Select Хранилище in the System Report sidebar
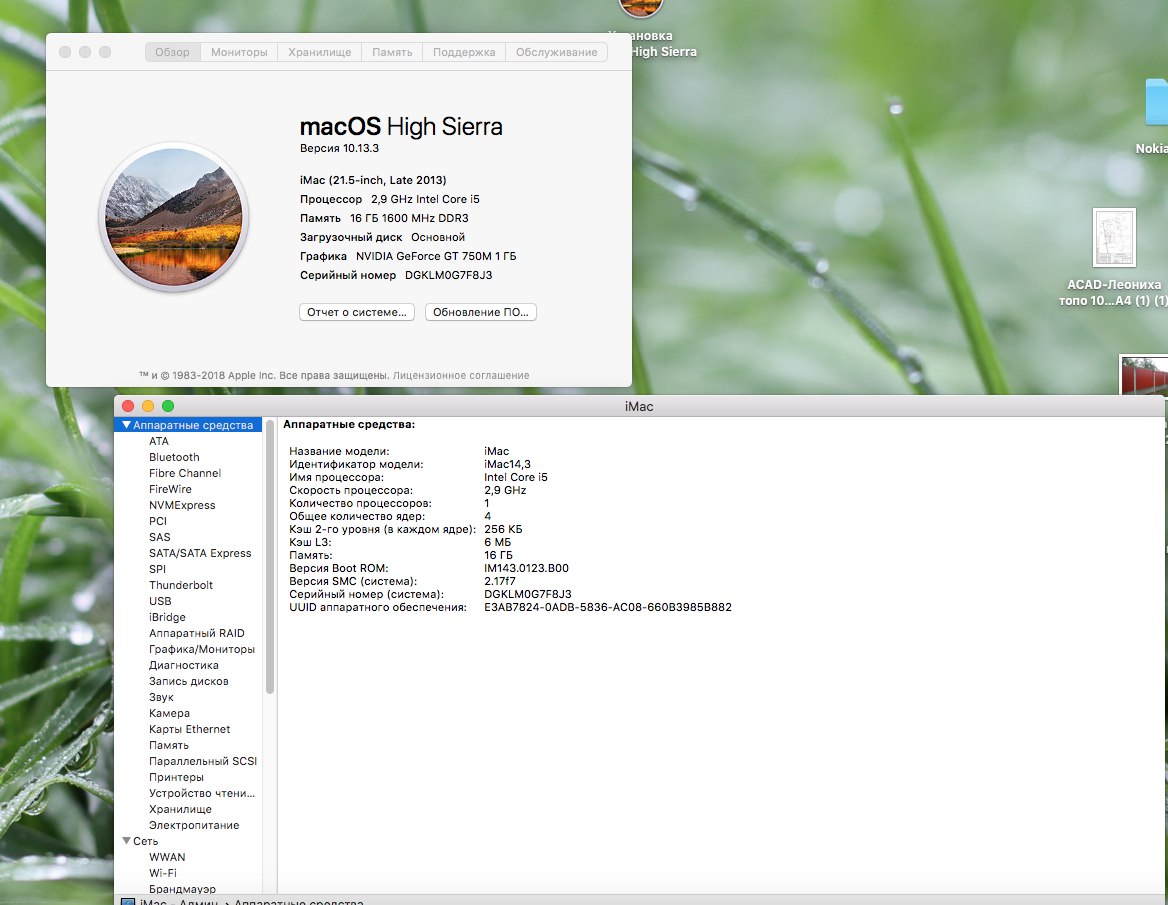This screenshot has width=1168, height=905. point(180,810)
